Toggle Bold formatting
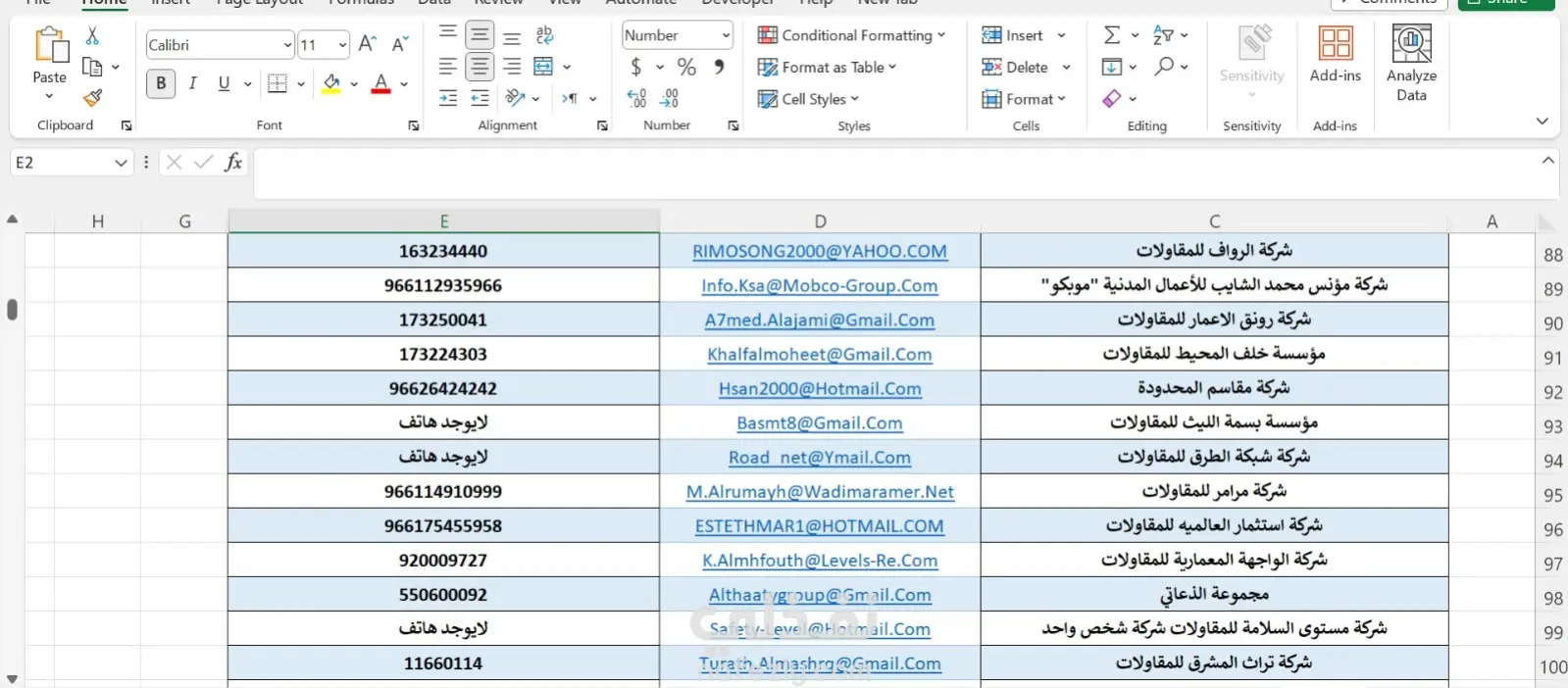 pos(161,83)
